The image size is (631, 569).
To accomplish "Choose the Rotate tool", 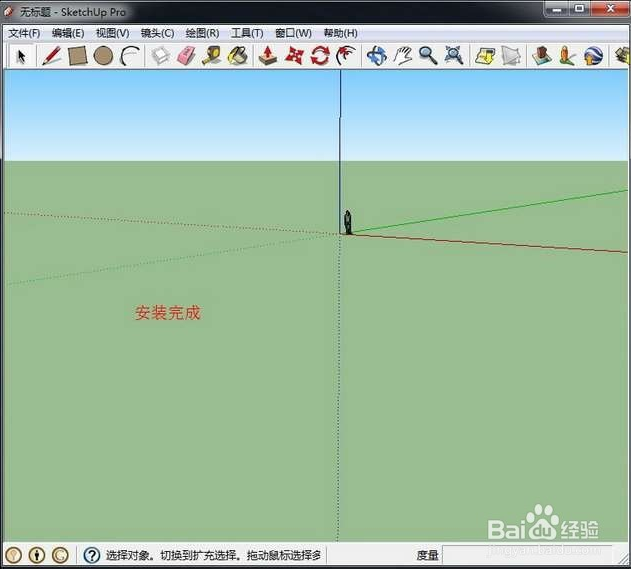I will point(320,56).
